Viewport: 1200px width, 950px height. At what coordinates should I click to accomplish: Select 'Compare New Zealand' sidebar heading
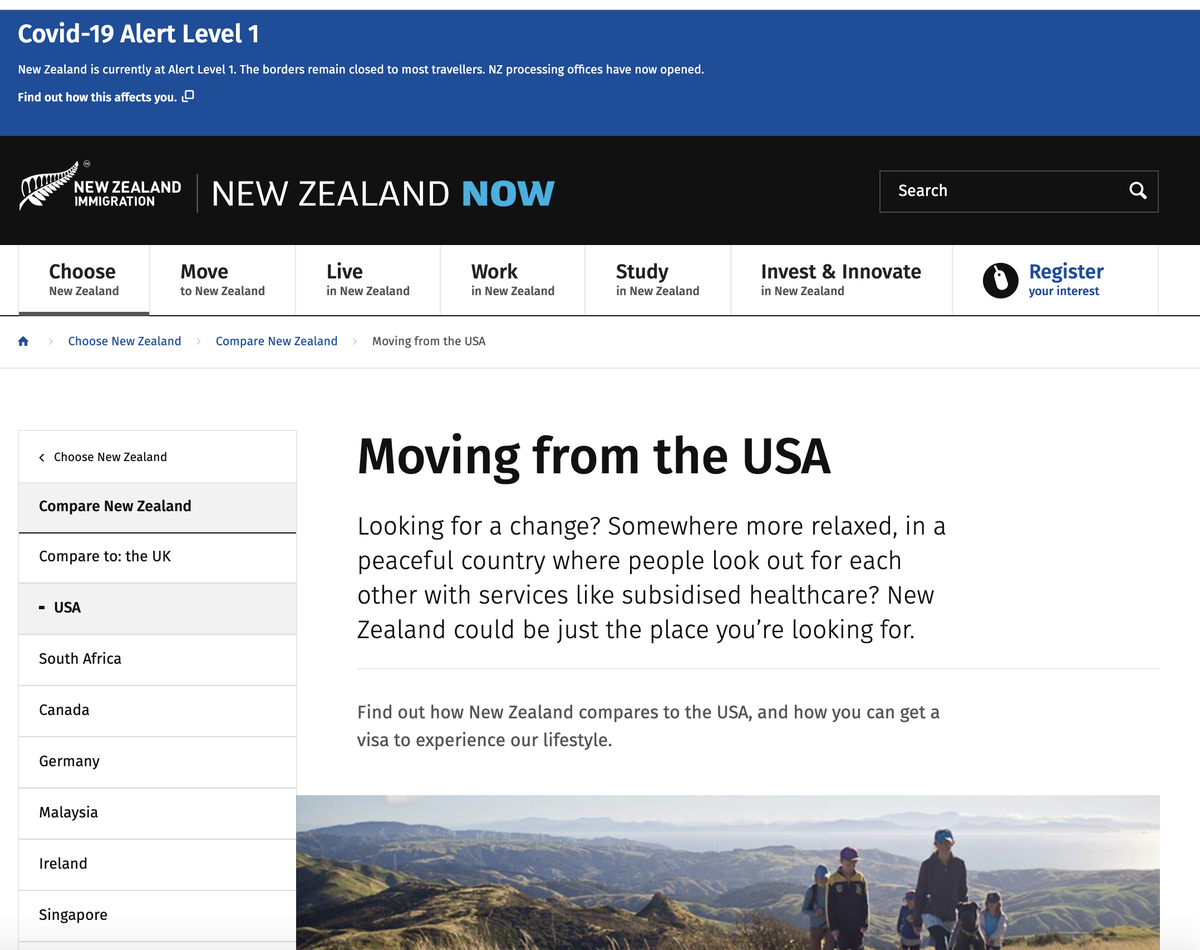[x=157, y=507]
